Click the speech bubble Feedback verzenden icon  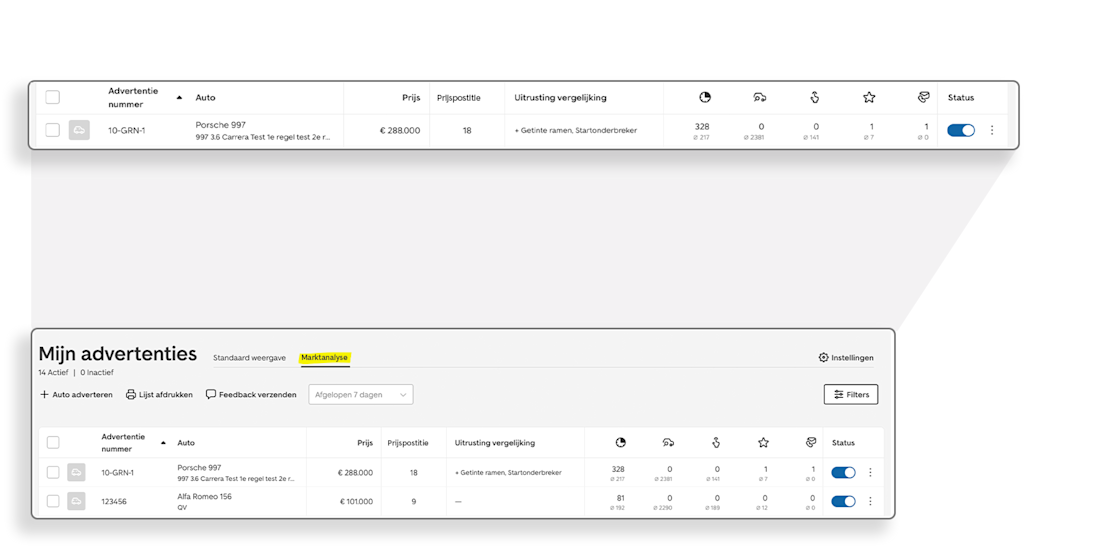tap(211, 395)
